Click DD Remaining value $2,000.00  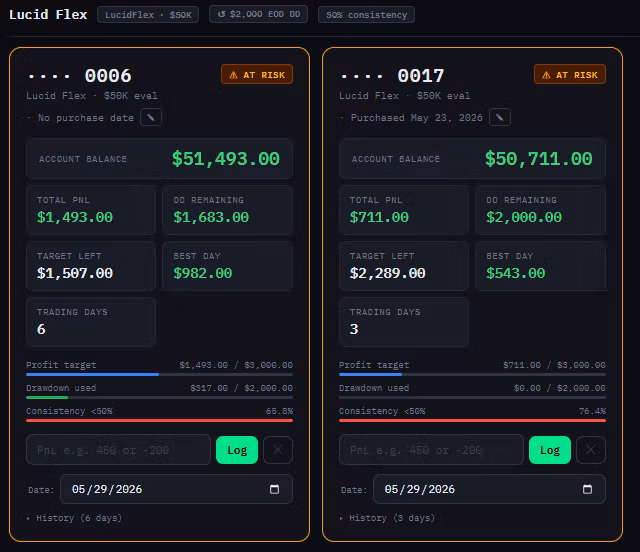coord(524,217)
